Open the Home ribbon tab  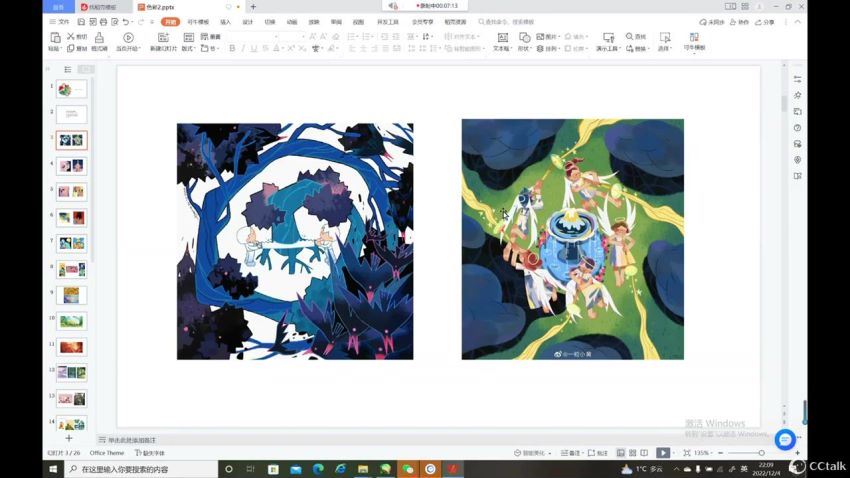coord(170,22)
